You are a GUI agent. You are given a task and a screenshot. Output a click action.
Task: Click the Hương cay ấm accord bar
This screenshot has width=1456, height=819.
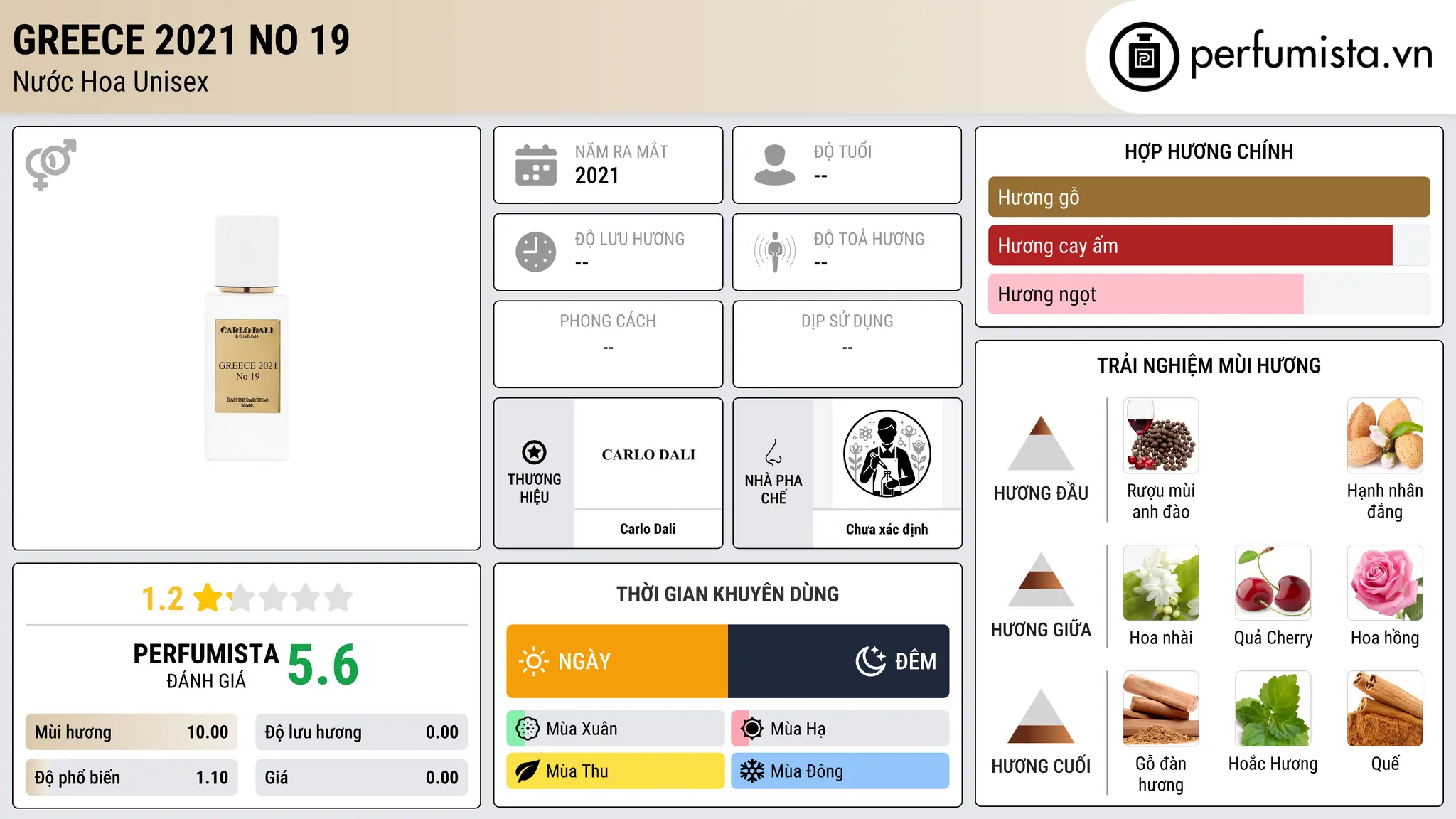(x=1209, y=245)
